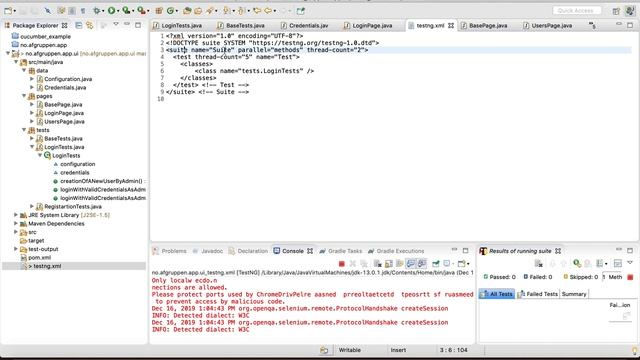Viewport: 640px width, 360px height.
Task: Open Run button dropdown arrow
Action: coord(118,11)
